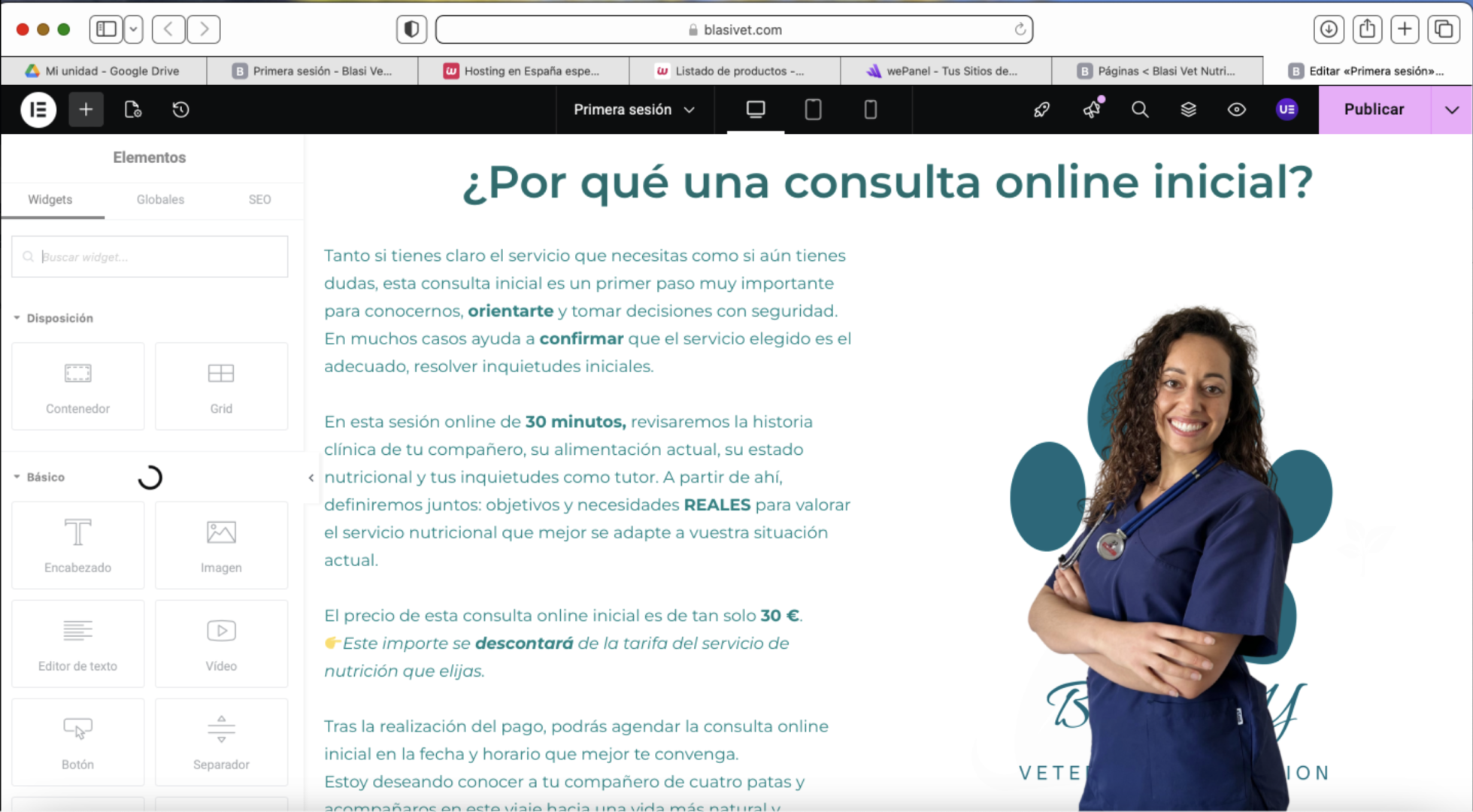Click the Publicar button

click(x=1374, y=110)
